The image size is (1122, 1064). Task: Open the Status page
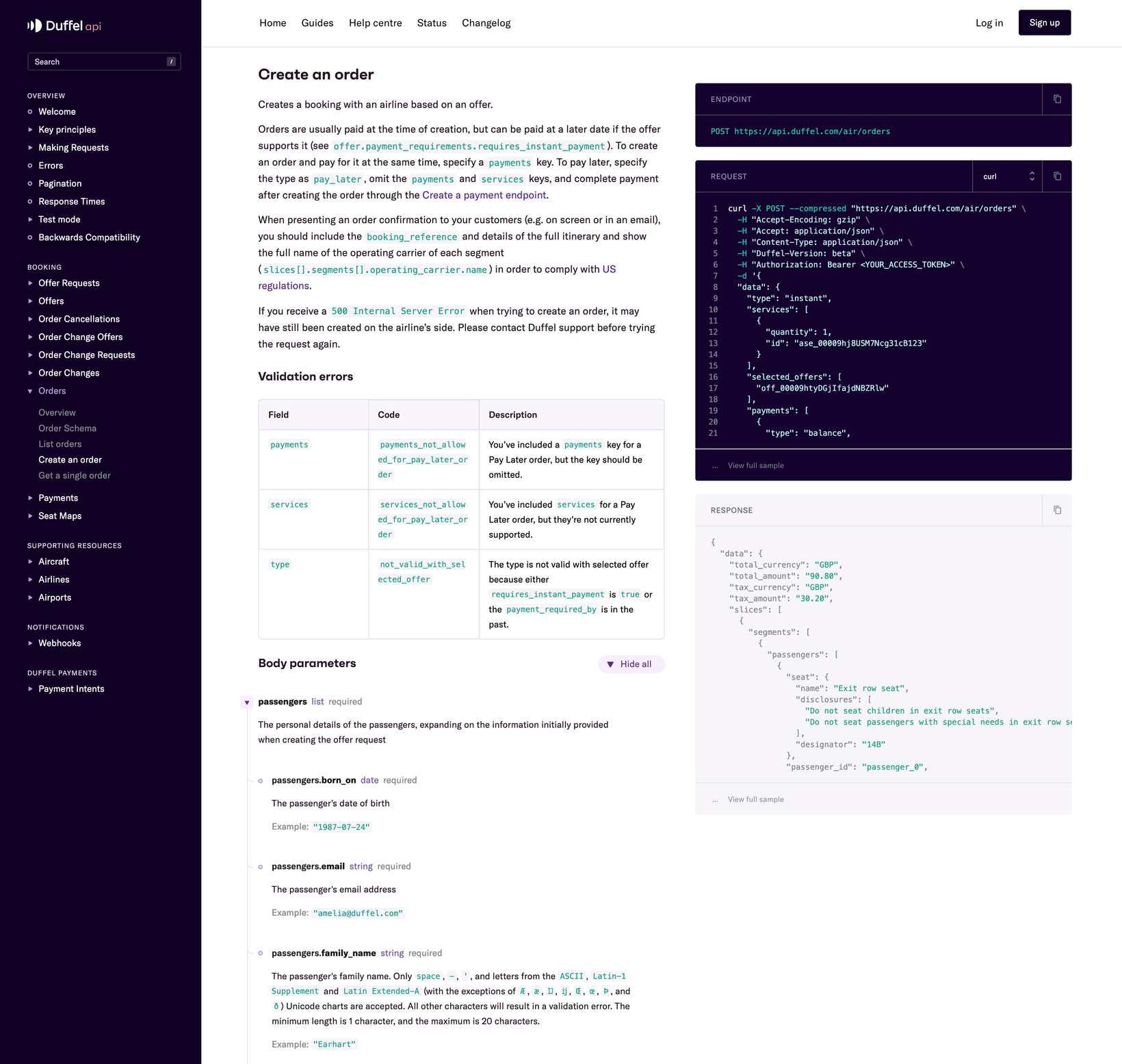pyautogui.click(x=432, y=23)
